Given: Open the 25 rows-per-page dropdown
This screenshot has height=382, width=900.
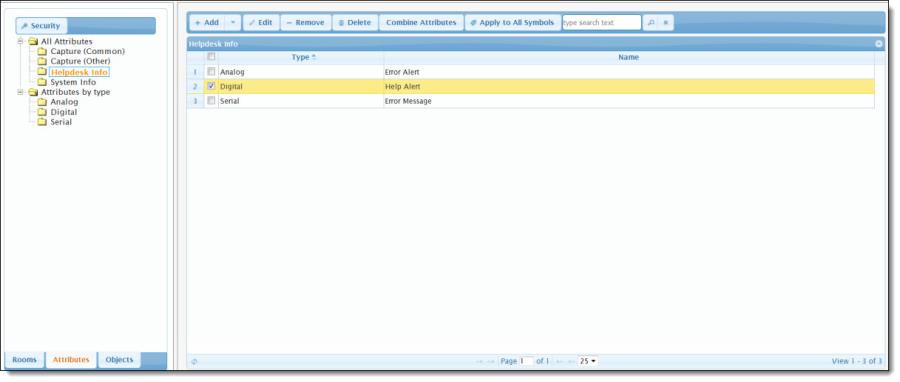Looking at the screenshot, I should [x=588, y=361].
